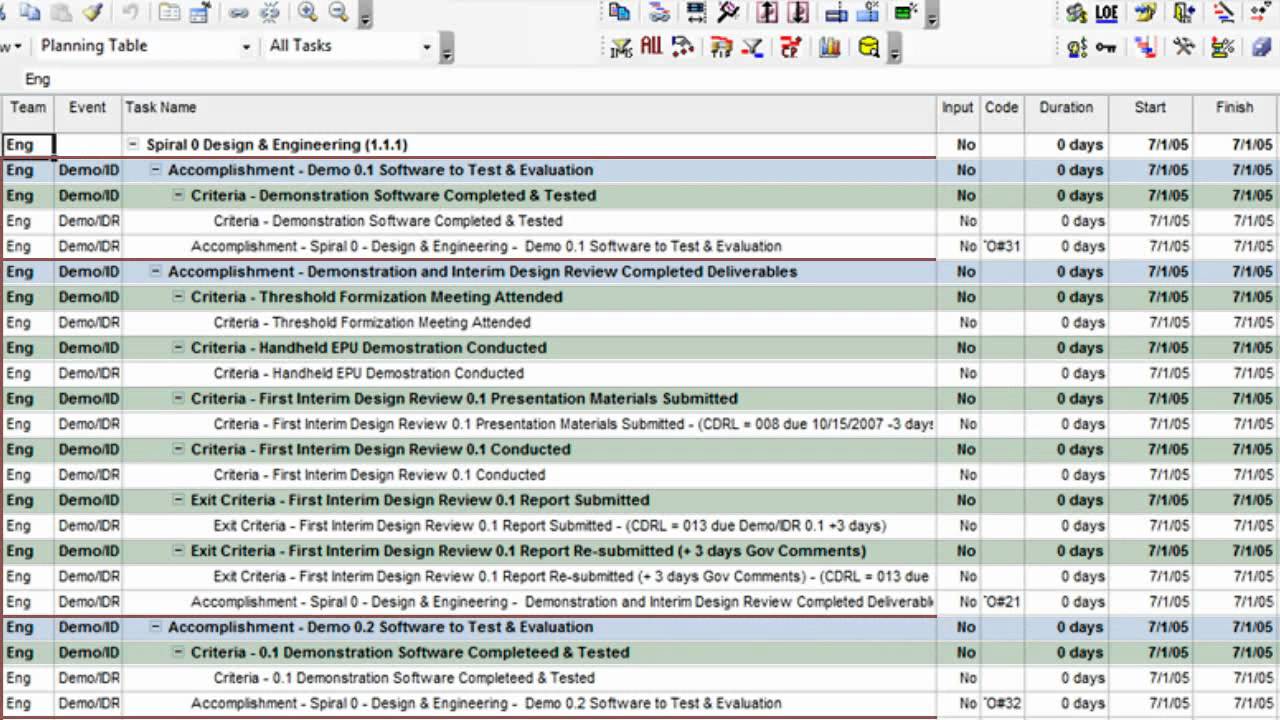1280x720 pixels.
Task: Click the colored bar chart icon
Action: pyautogui.click(x=829, y=46)
